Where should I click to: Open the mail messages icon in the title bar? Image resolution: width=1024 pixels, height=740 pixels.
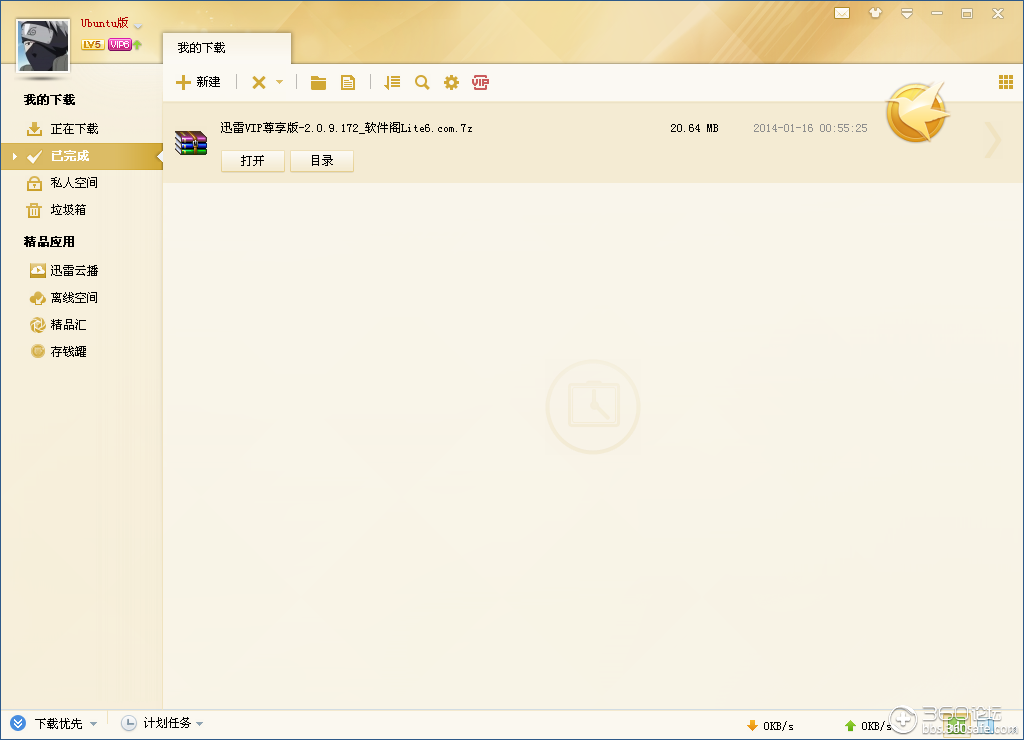coord(842,13)
